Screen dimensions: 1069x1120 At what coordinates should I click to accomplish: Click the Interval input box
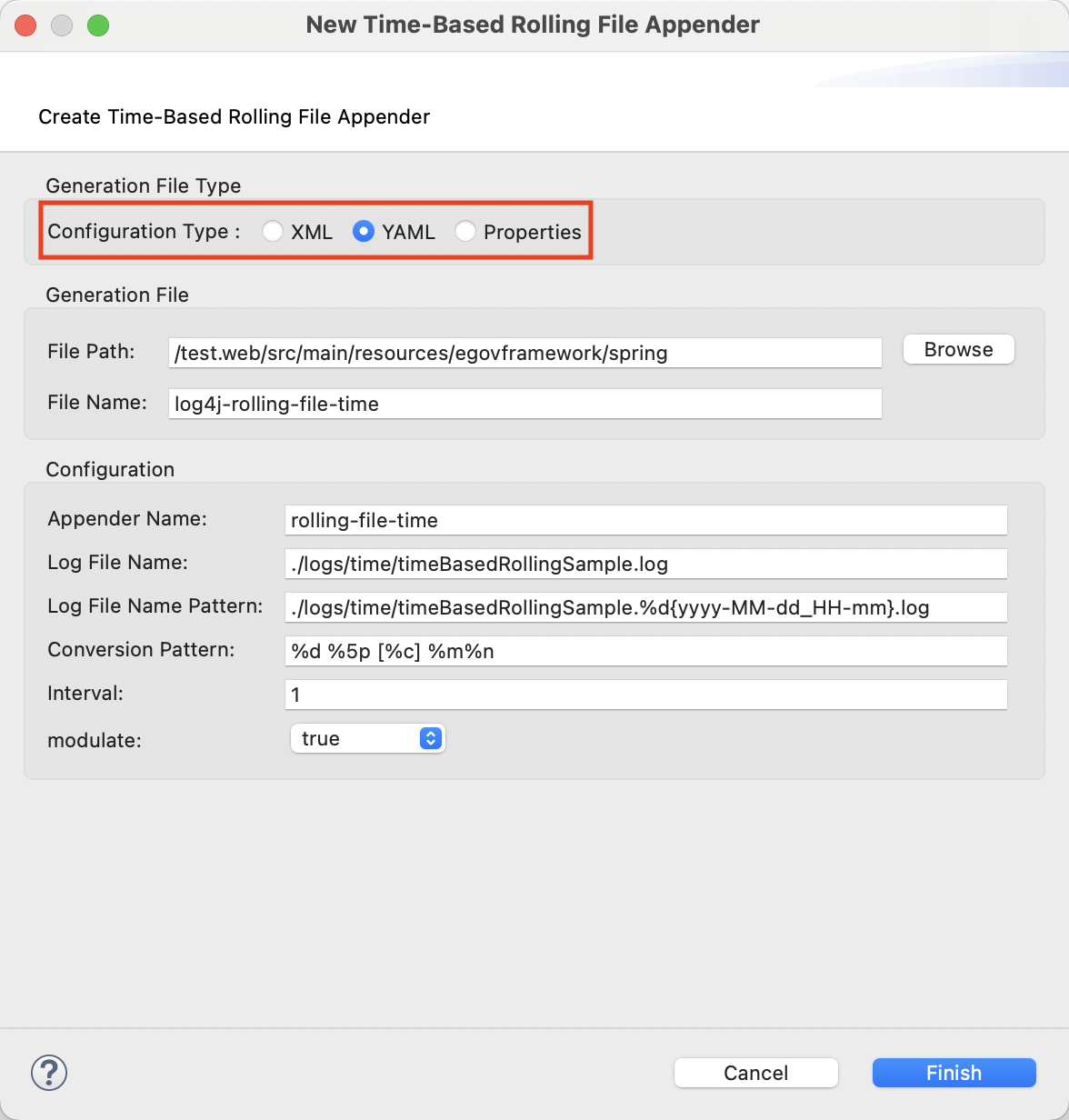point(645,695)
